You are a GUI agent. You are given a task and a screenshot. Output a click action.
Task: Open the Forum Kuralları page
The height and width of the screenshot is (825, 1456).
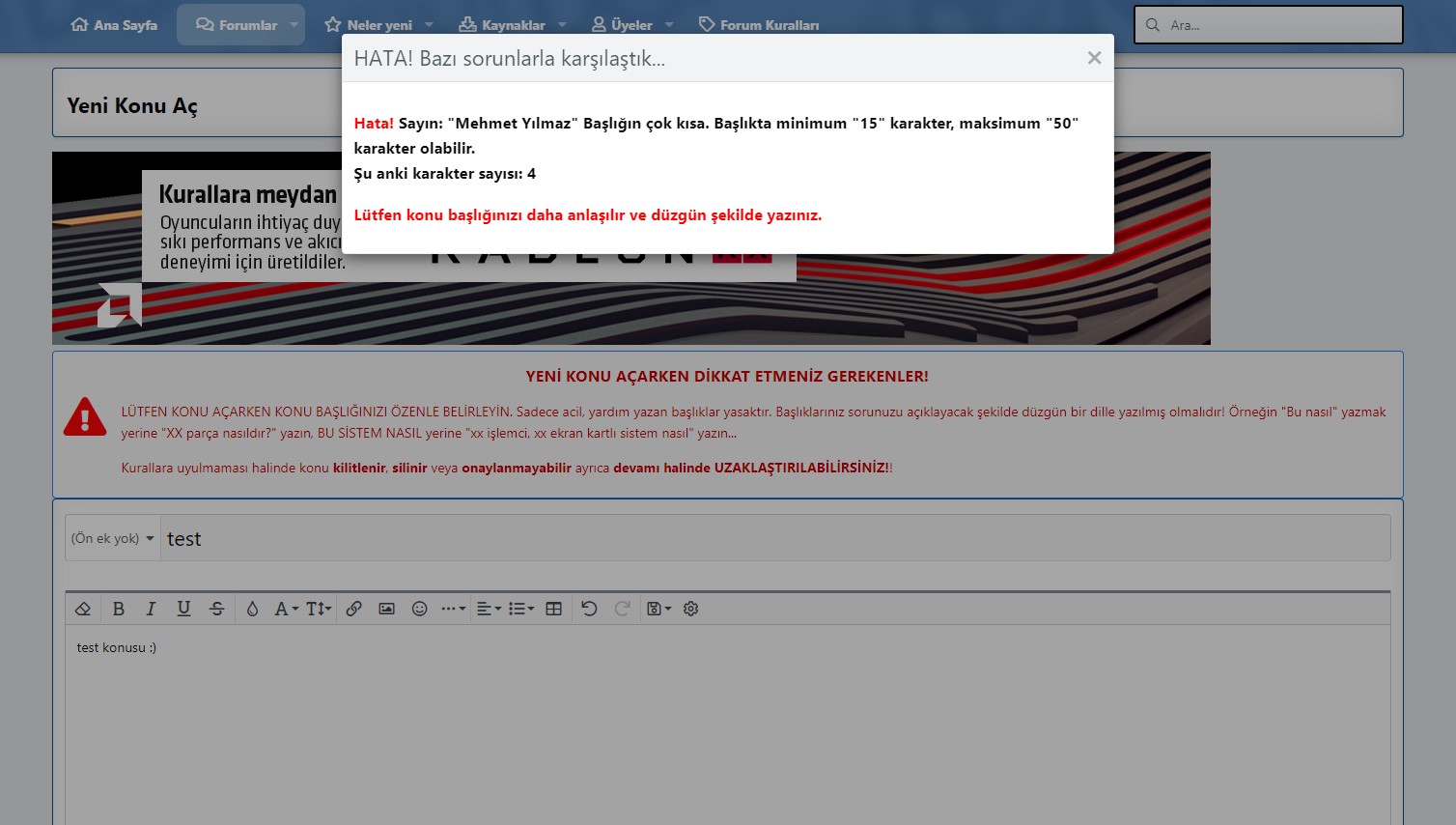[759, 25]
